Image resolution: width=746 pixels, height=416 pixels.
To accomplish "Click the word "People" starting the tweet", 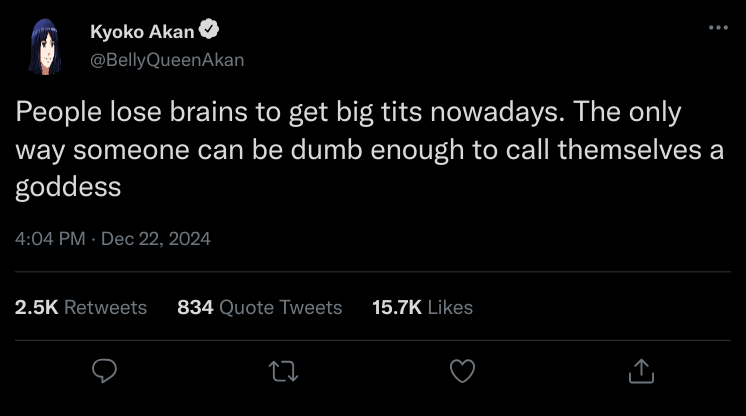I will 52,112.
